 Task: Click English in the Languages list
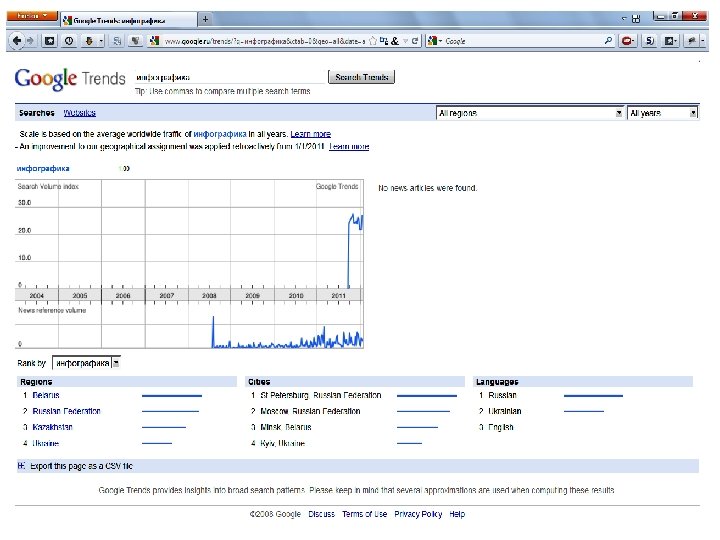pyautogui.click(x=501, y=427)
